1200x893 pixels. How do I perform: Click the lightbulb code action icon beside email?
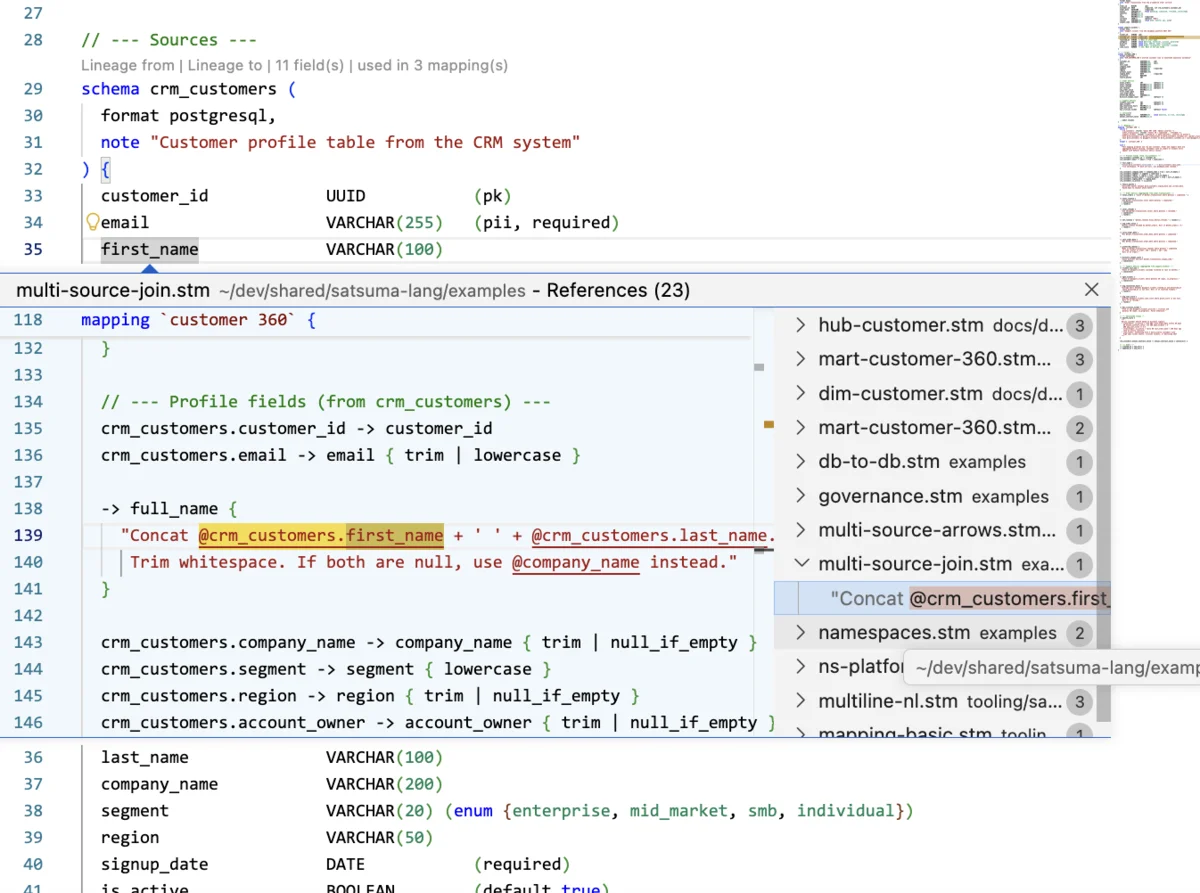coord(92,223)
